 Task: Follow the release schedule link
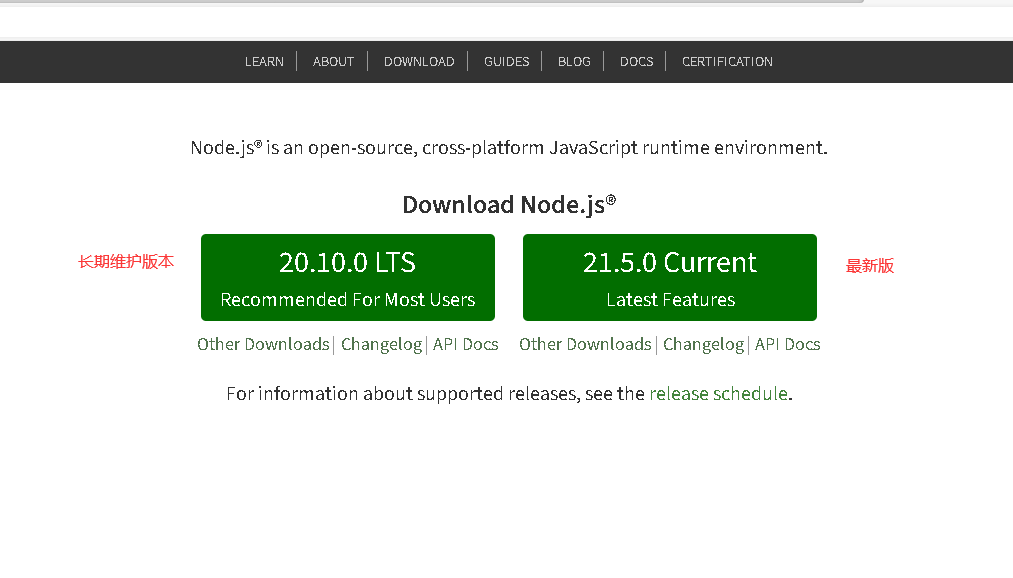coord(718,394)
